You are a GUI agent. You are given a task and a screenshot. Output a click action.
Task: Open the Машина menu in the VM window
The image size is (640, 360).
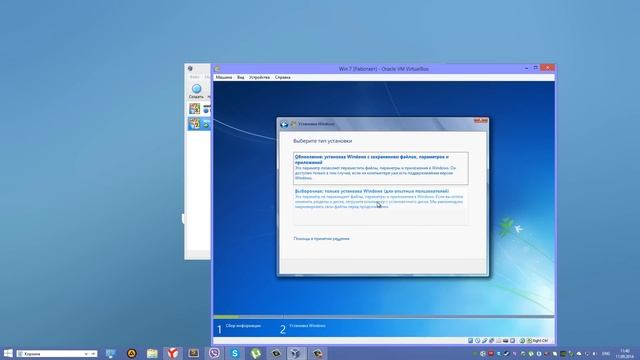[224, 77]
